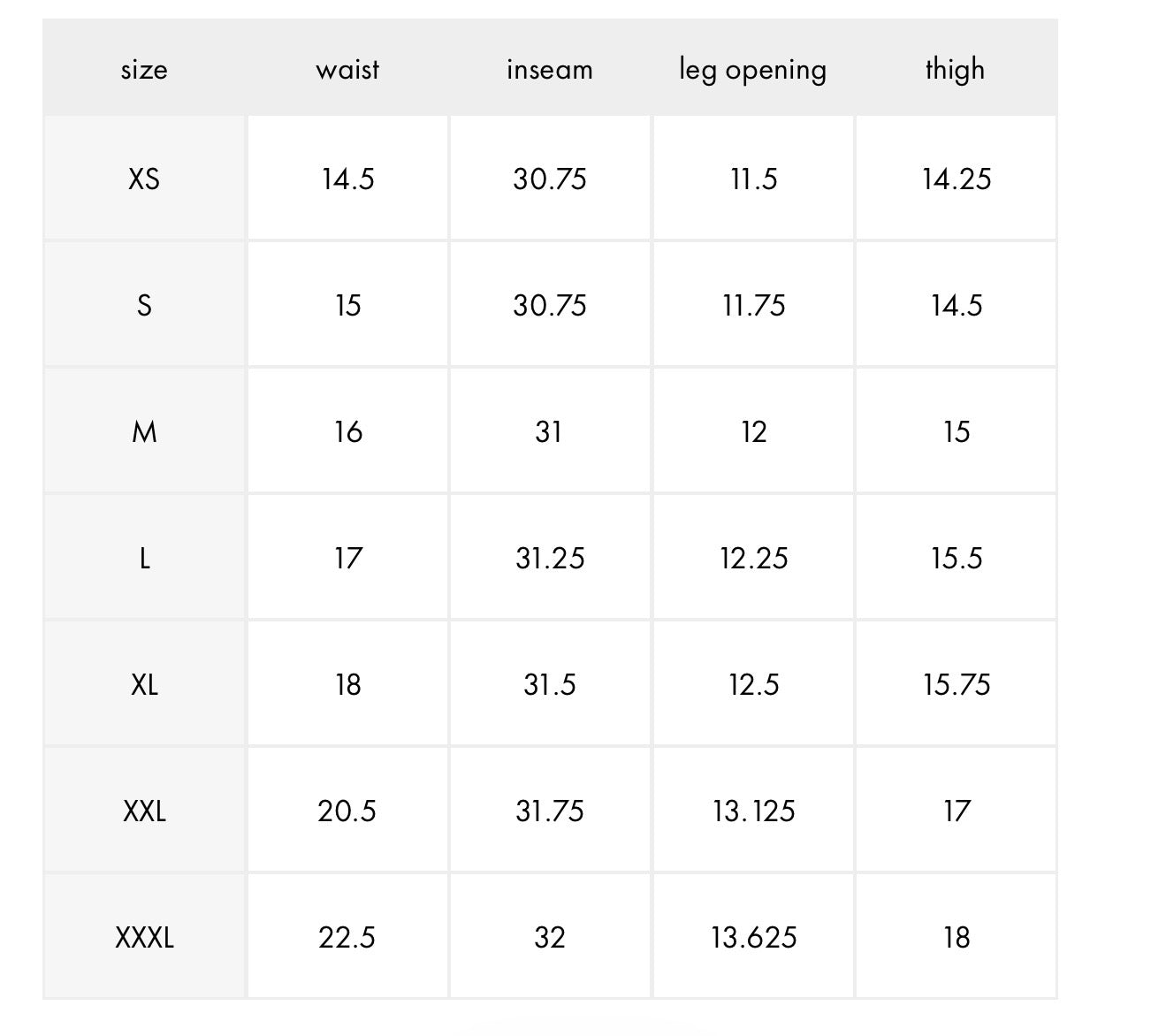
Task: Select the "leg opening" column header
Action: [752, 69]
